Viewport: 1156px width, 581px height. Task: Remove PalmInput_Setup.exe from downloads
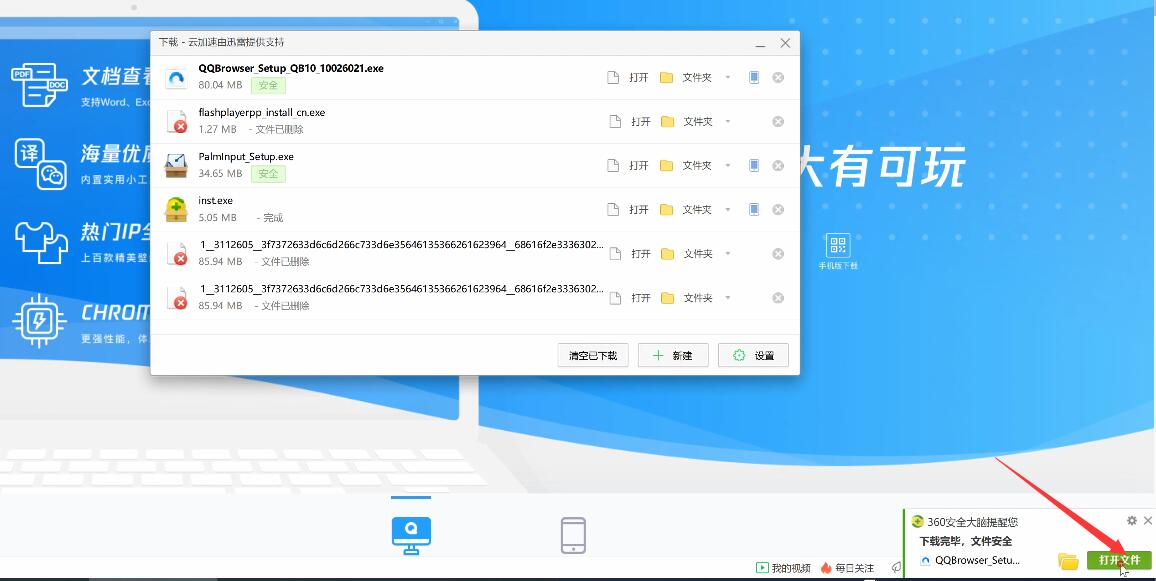(778, 166)
